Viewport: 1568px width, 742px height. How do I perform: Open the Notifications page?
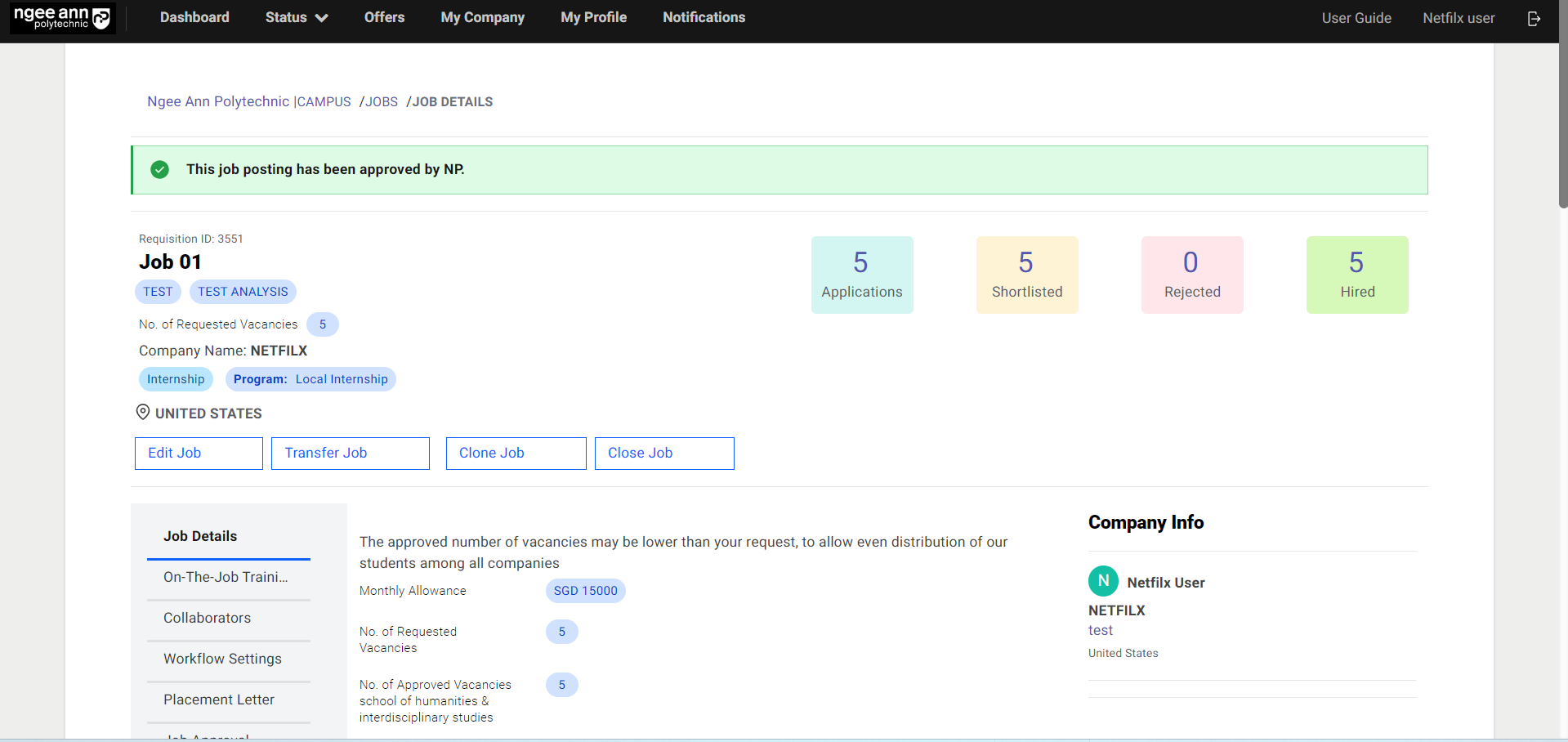coord(704,17)
